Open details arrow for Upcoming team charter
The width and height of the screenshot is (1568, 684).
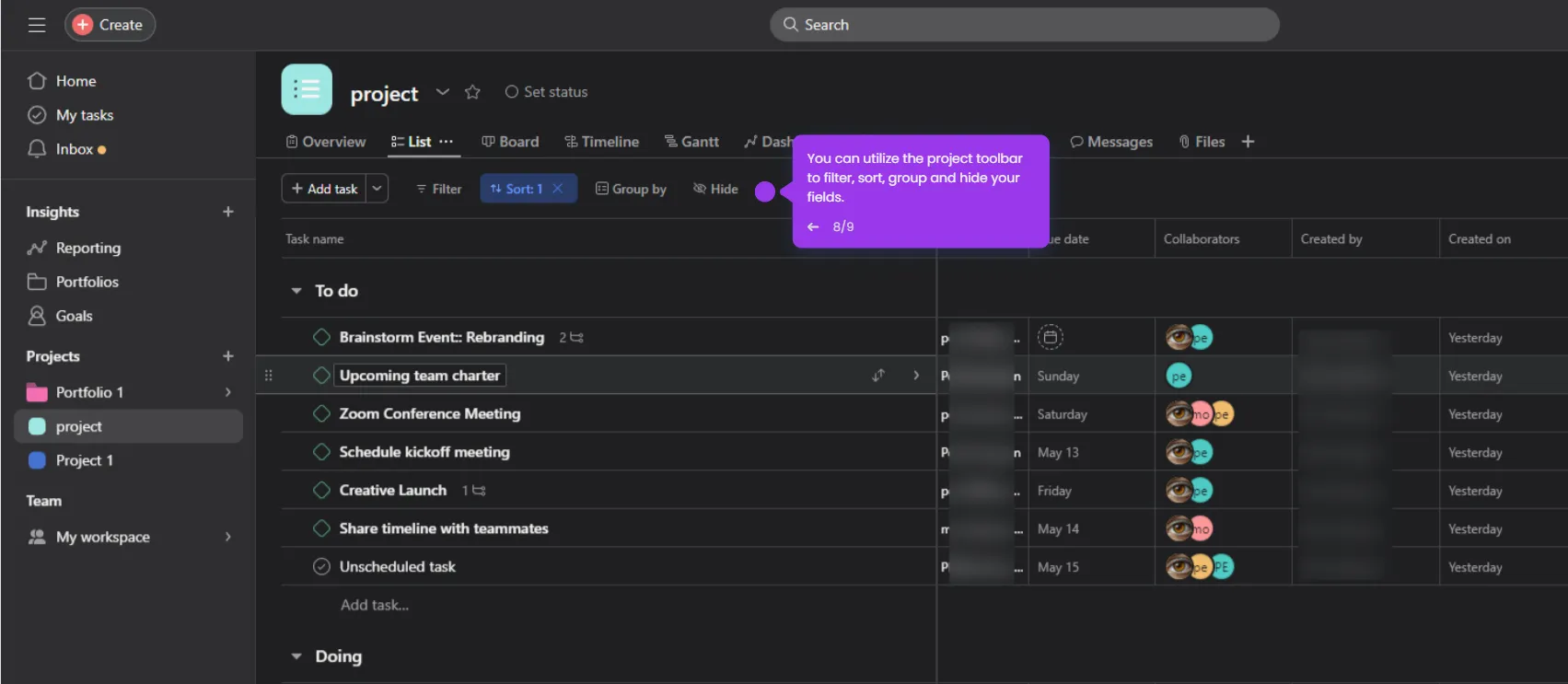(x=916, y=376)
